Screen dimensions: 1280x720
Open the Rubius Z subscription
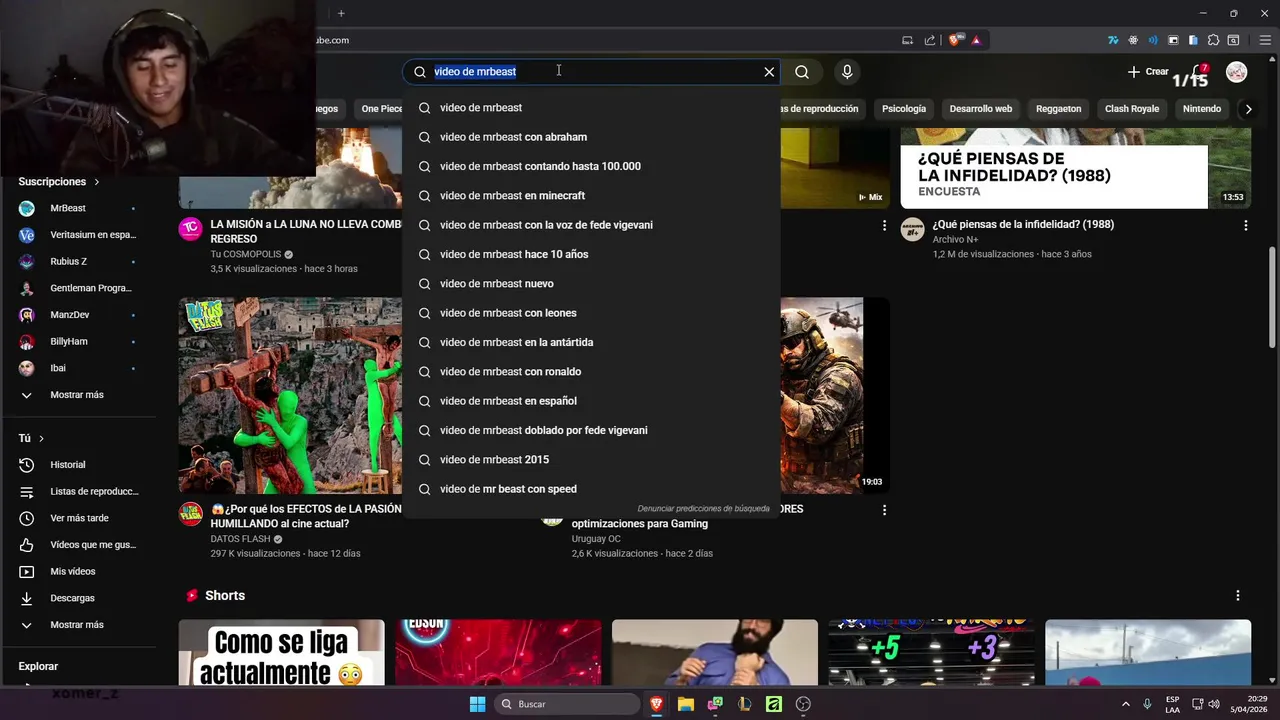[78, 262]
